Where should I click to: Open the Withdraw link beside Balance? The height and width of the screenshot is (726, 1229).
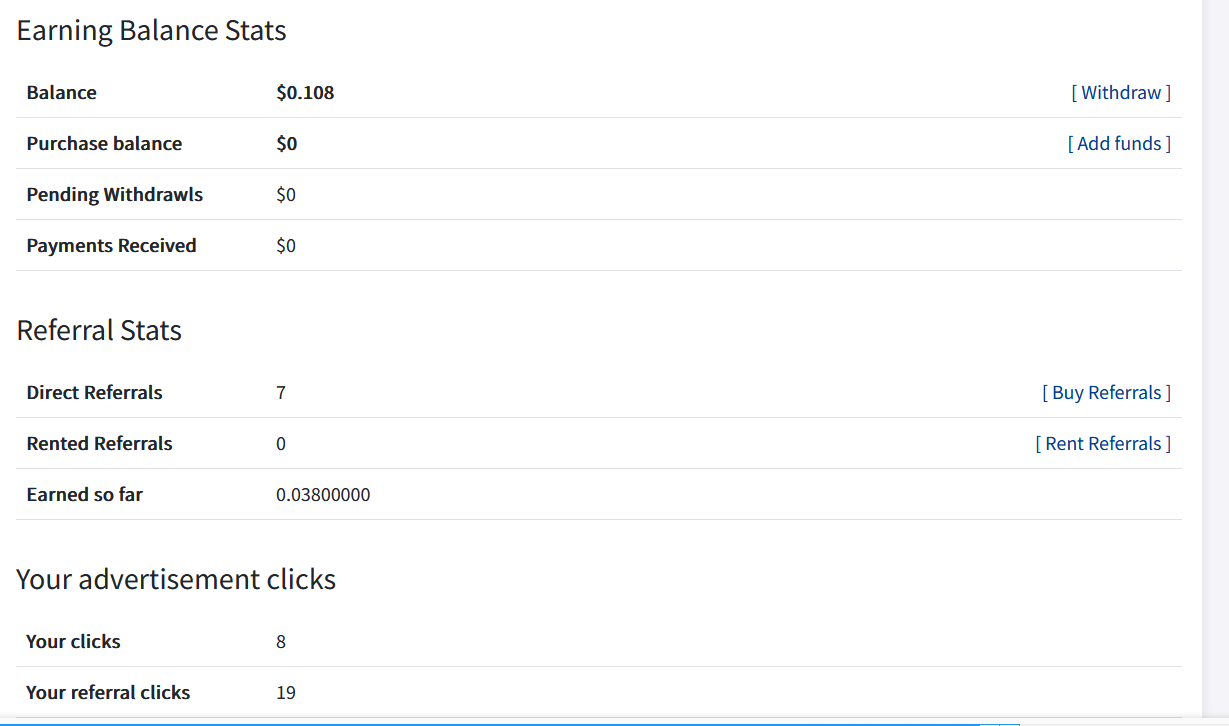point(1121,93)
